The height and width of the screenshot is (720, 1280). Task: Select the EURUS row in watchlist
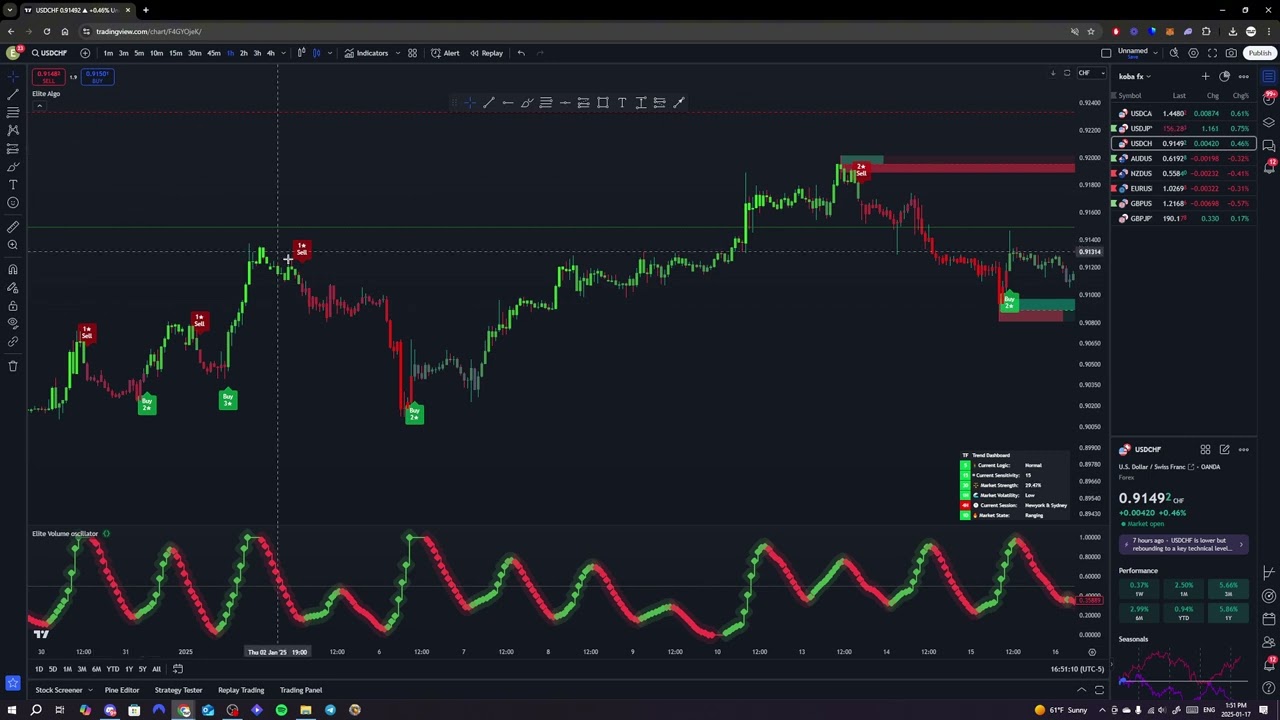click(1184, 188)
